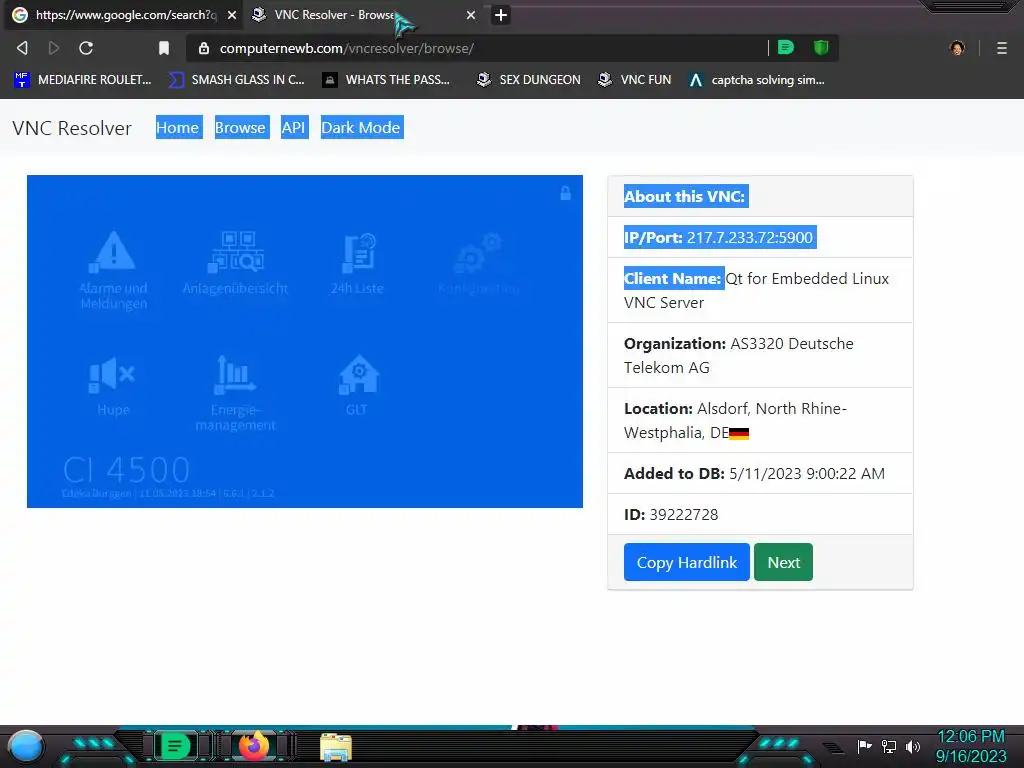Open the VNC FUN bookmark
The image size is (1024, 768).
pyautogui.click(x=635, y=80)
